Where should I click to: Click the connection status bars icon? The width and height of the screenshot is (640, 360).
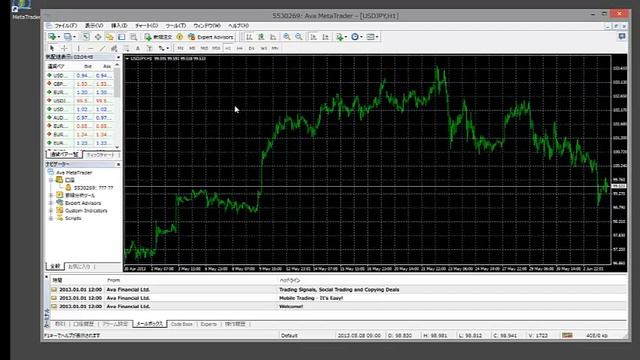[567, 335]
